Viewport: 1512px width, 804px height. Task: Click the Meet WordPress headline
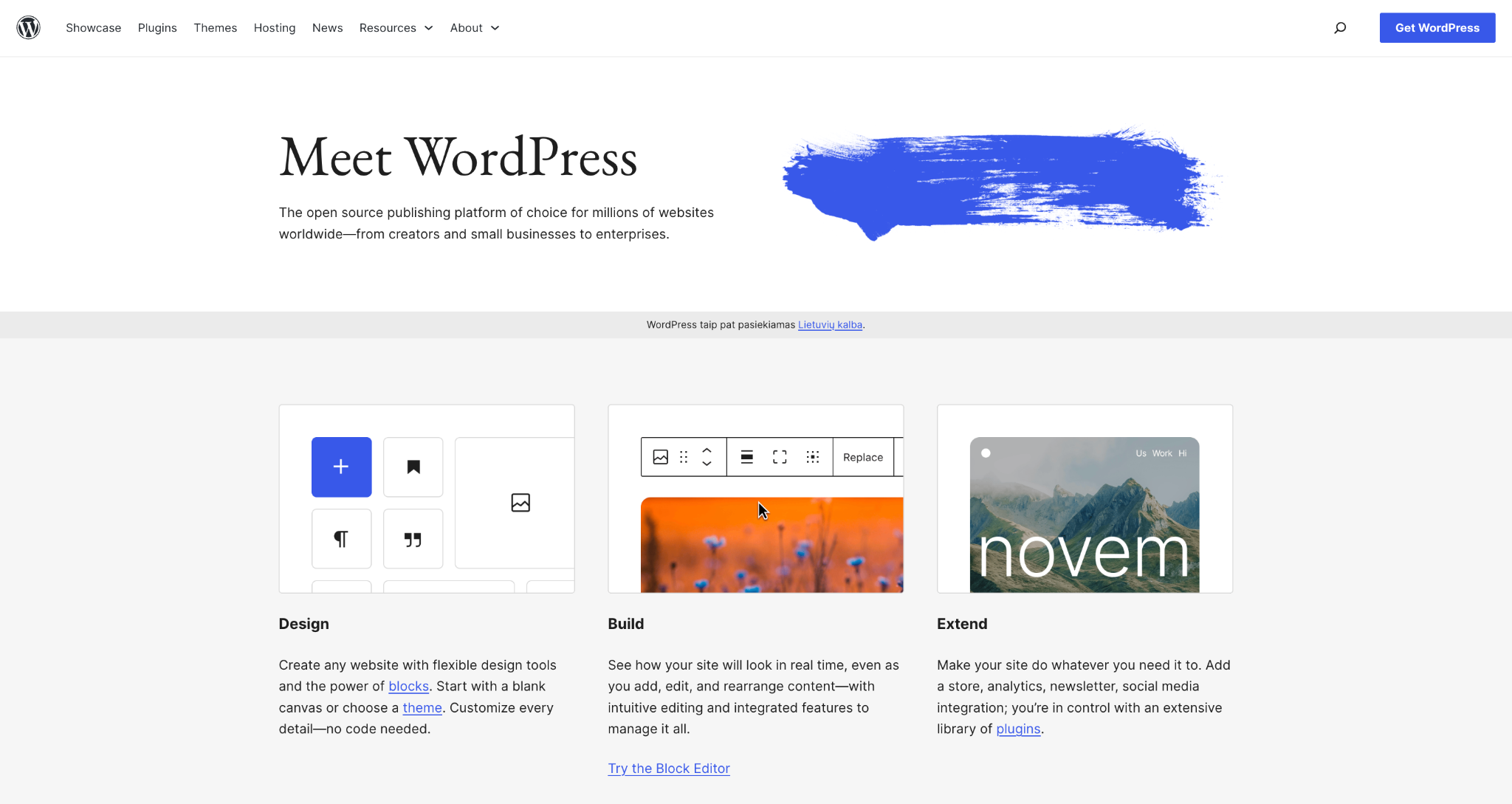pyautogui.click(x=458, y=157)
